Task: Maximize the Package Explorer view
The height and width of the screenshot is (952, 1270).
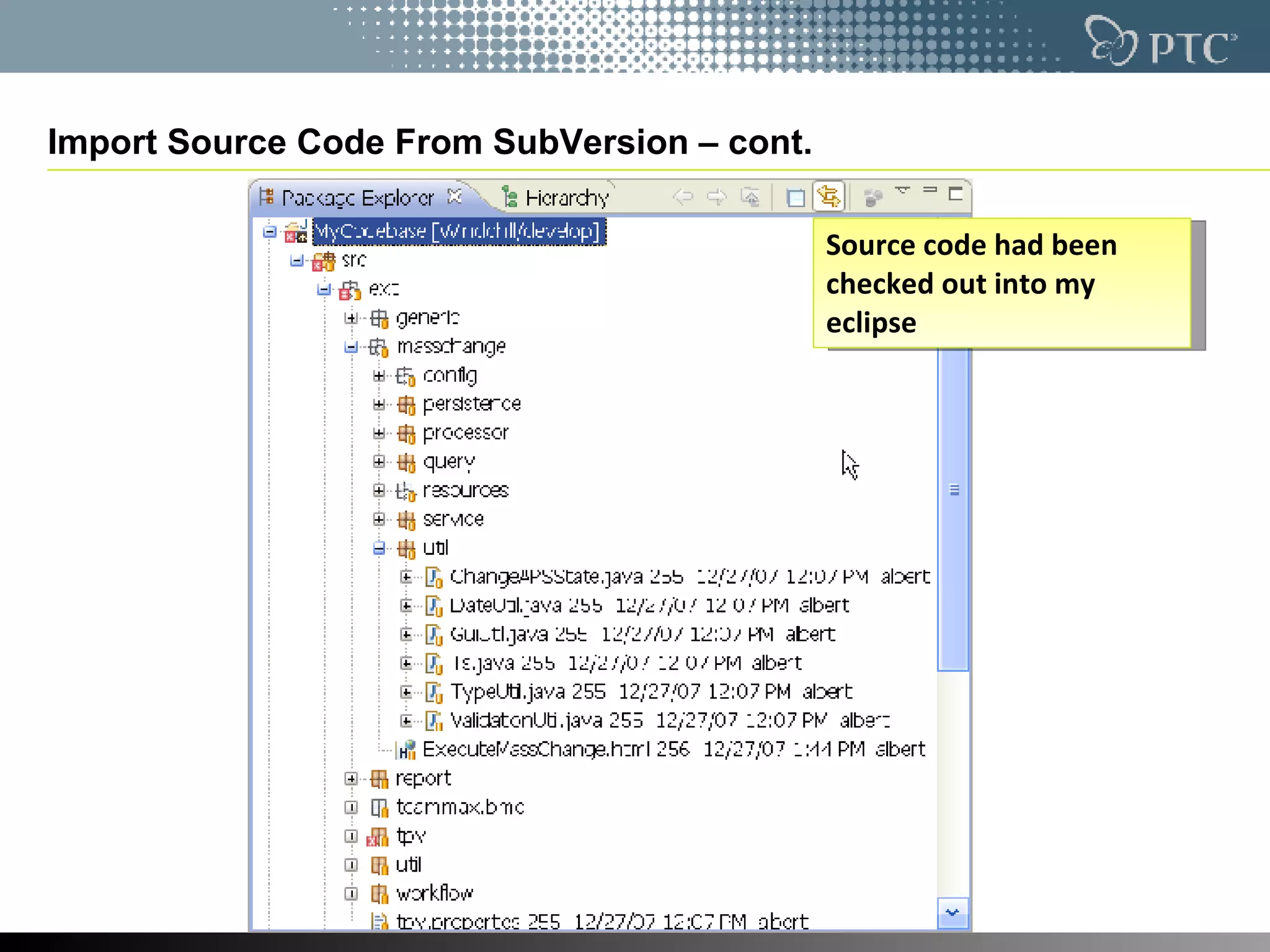Action: (x=956, y=194)
